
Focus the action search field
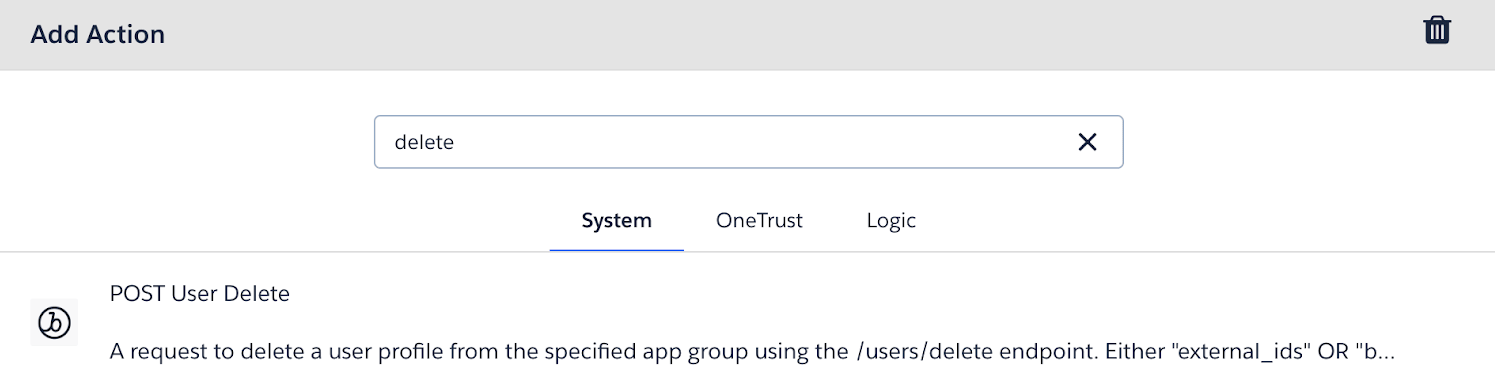748,142
